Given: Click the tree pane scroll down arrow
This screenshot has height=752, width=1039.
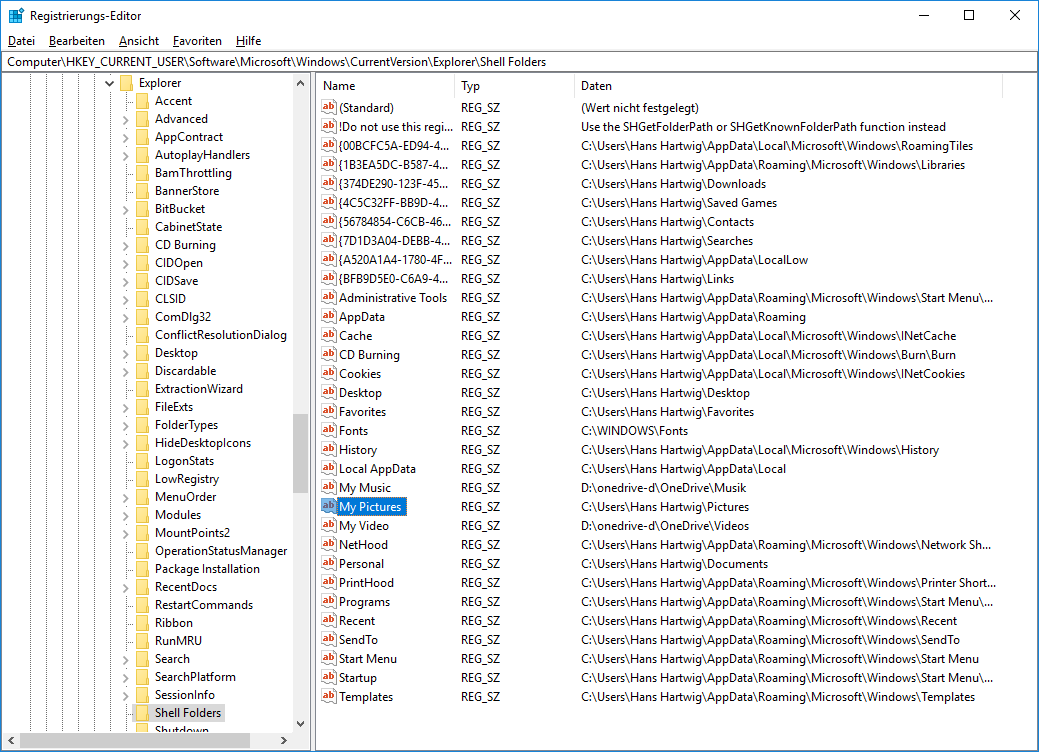Looking at the screenshot, I should tap(300, 724).
